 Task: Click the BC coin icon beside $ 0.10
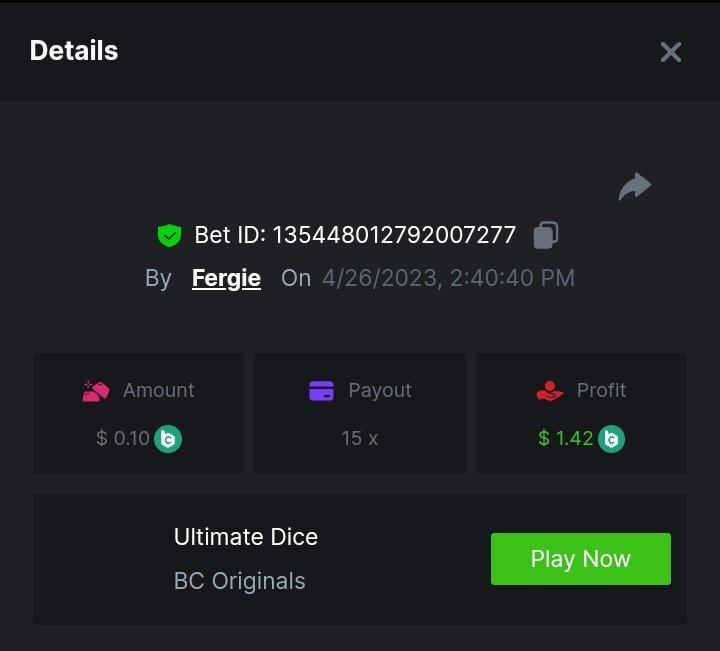tap(168, 438)
